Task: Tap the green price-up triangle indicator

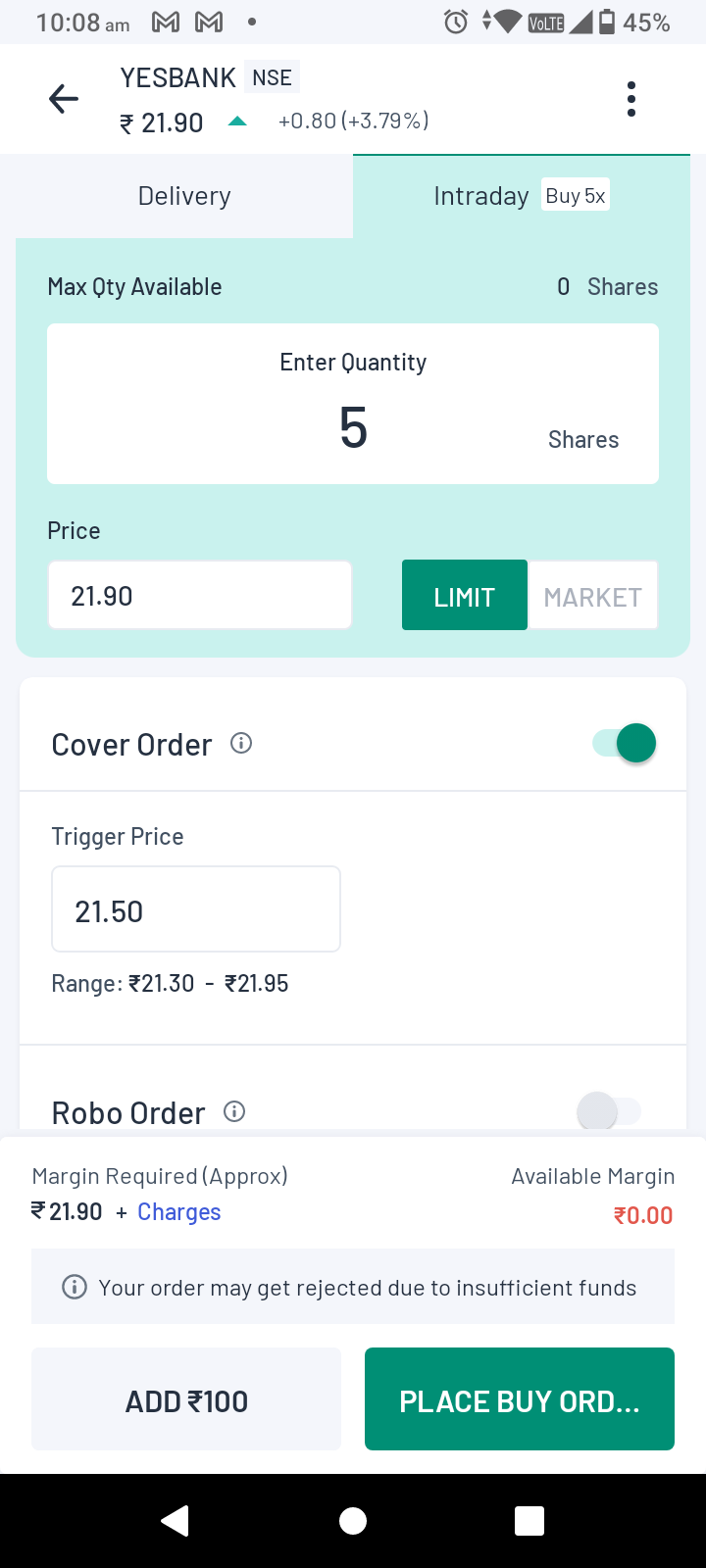Action: 237,122
